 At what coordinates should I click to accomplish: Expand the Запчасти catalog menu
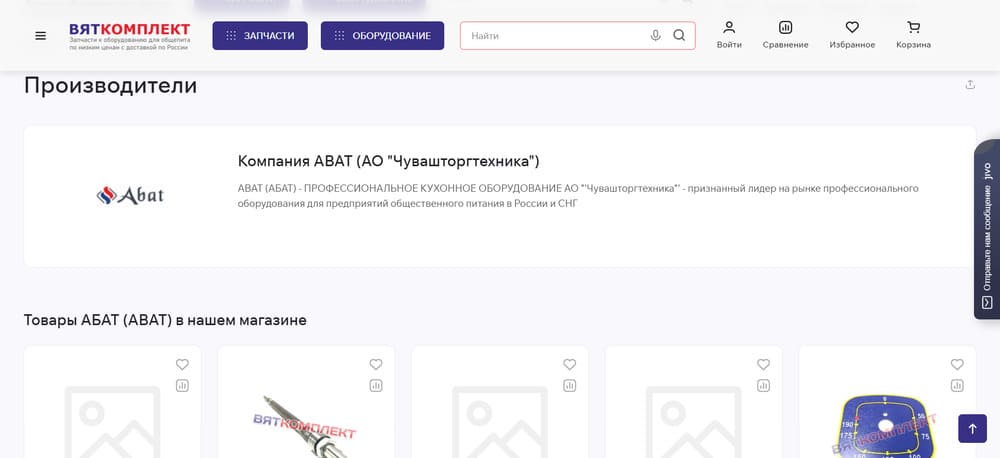[x=260, y=36]
